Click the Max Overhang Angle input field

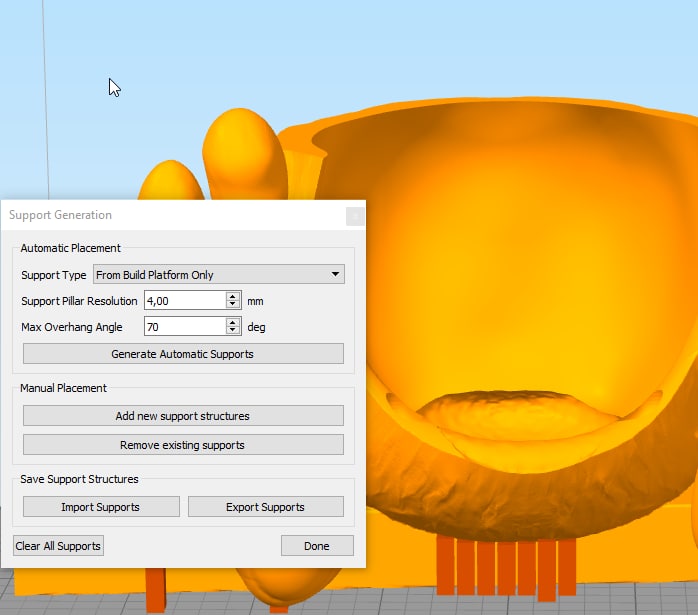pos(185,327)
